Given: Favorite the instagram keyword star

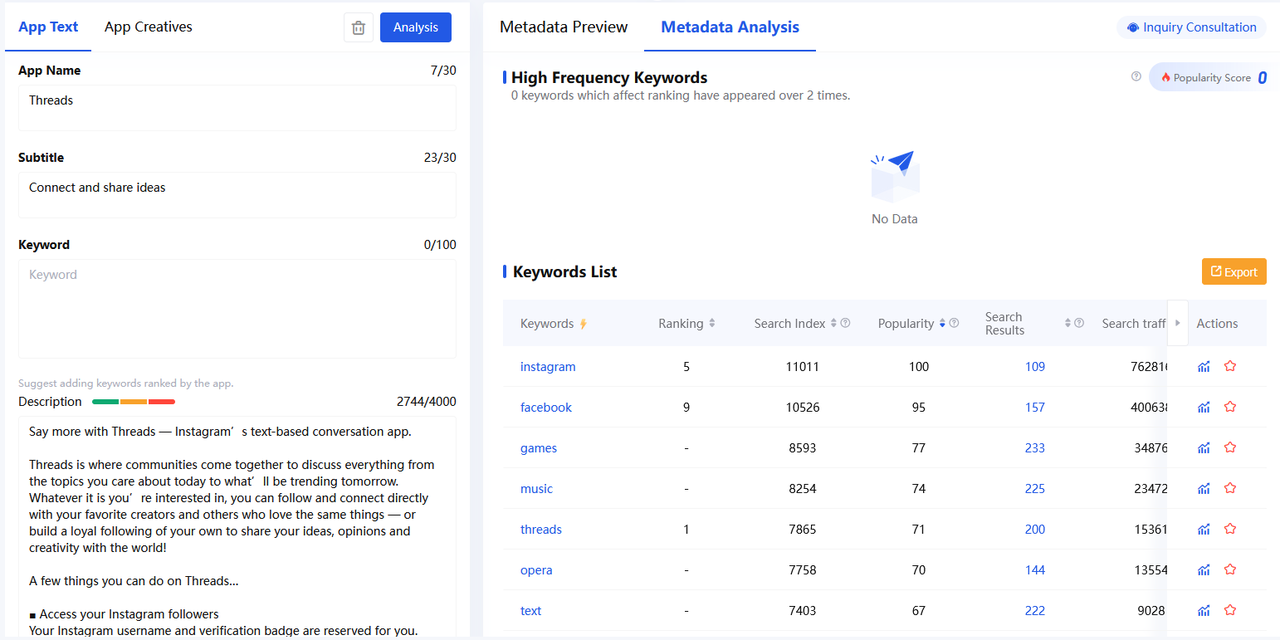Looking at the screenshot, I should pyautogui.click(x=1230, y=367).
